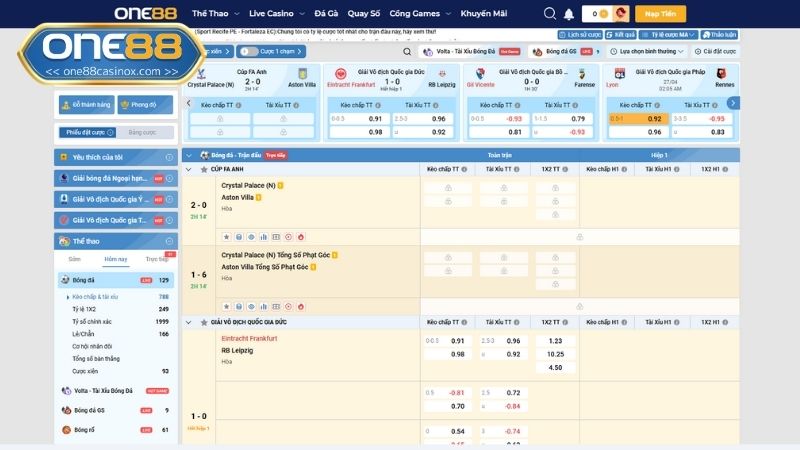This screenshot has height=450, width=800.
Task: Toggle the Cược 1 chạm switch
Action: (x=249, y=52)
